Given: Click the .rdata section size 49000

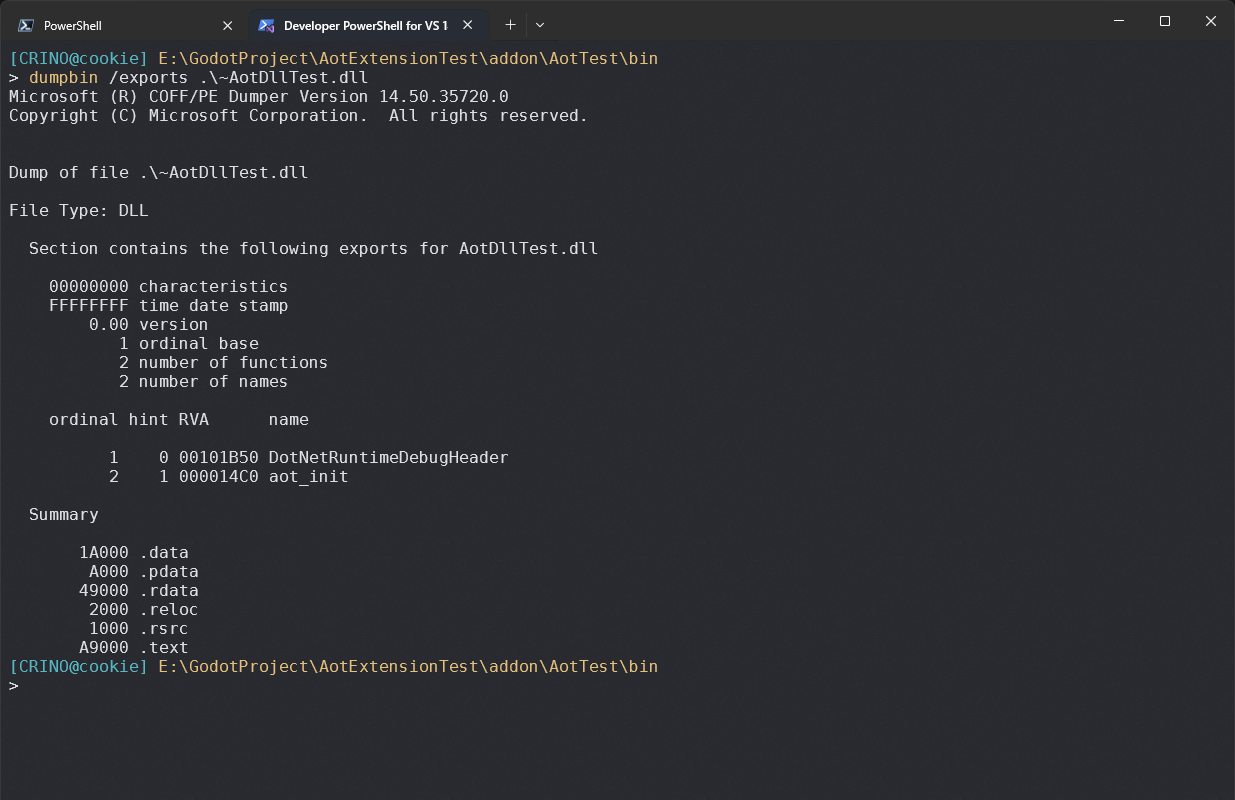Looking at the screenshot, I should [x=103, y=591].
